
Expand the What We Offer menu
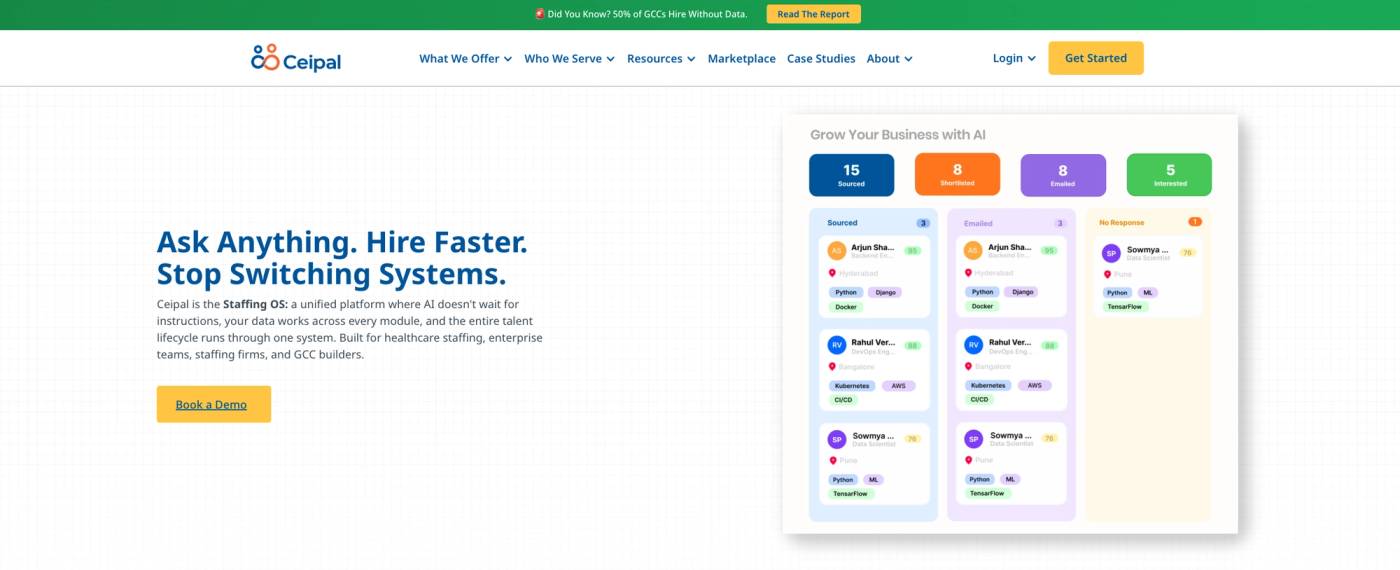465,59
